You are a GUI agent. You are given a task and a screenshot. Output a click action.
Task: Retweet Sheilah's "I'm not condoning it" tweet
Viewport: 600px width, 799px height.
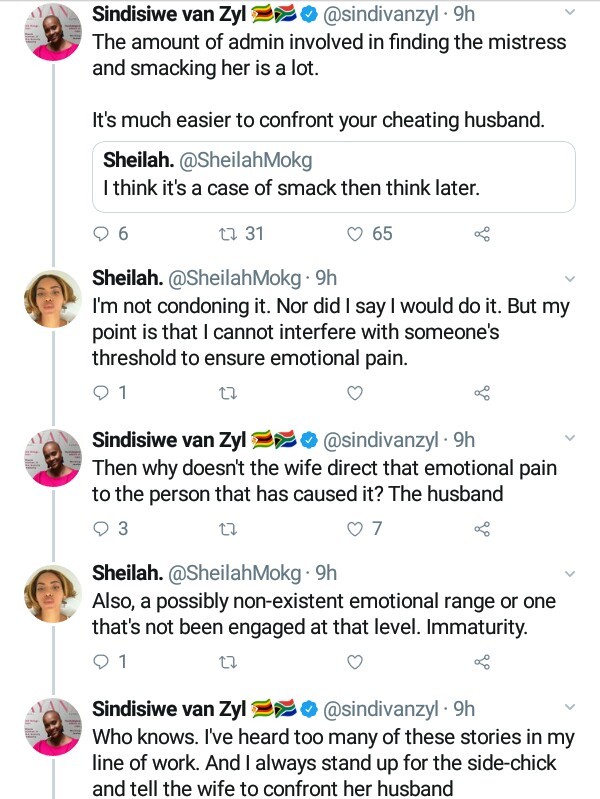click(x=226, y=393)
